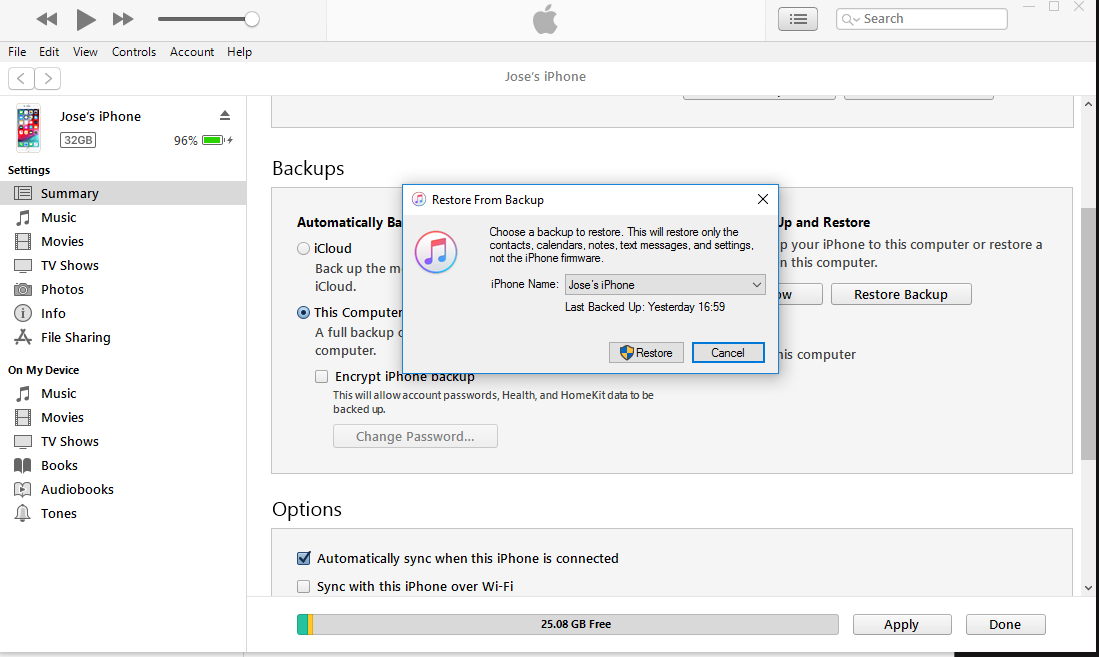Open the Account menu
Image resolution: width=1099 pixels, height=657 pixels.
coord(192,52)
